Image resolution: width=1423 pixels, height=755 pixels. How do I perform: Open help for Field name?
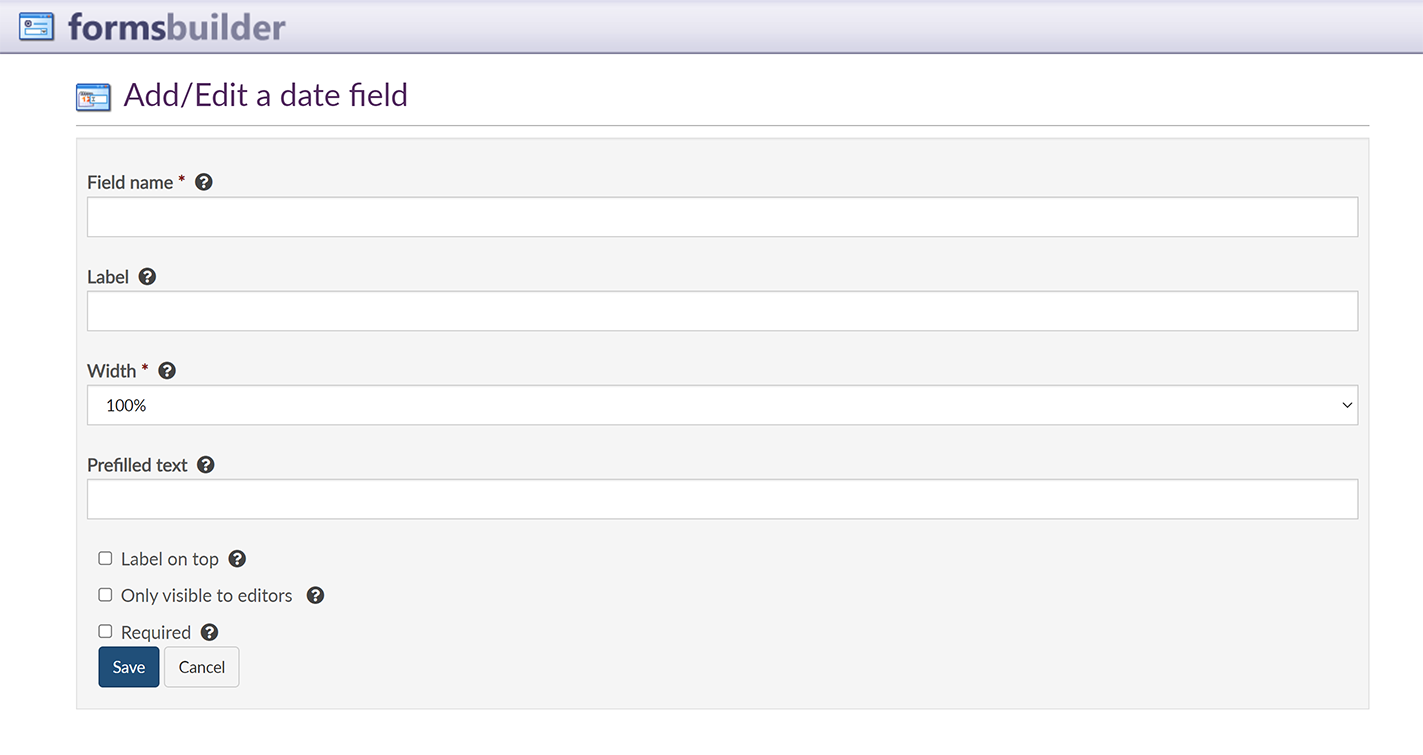click(x=204, y=182)
